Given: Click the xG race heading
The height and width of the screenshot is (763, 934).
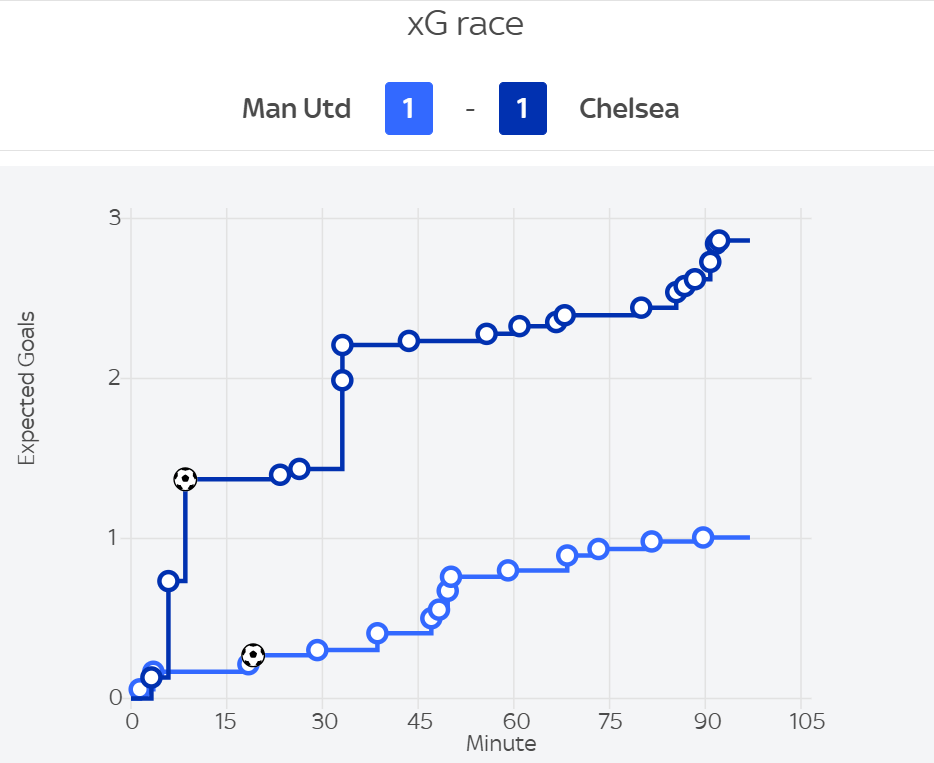Looking at the screenshot, I should 466,25.
